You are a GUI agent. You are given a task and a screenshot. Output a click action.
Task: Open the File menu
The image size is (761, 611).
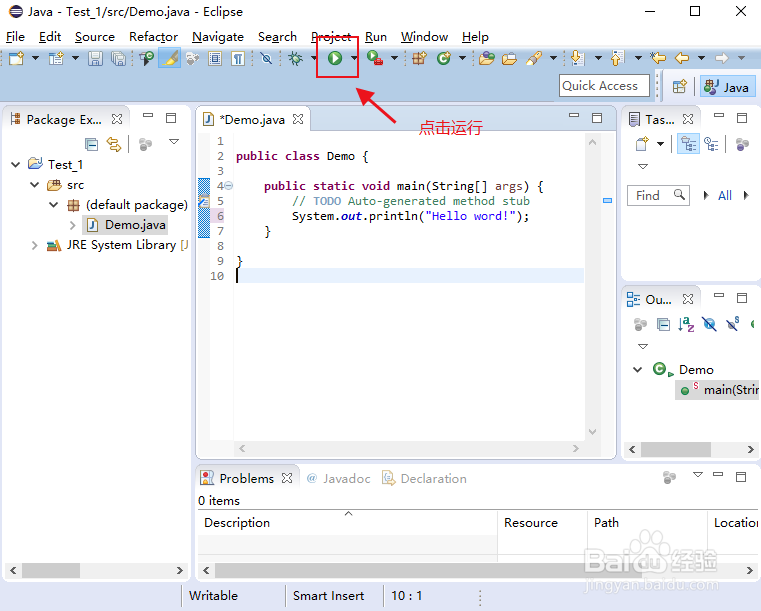[x=15, y=37]
